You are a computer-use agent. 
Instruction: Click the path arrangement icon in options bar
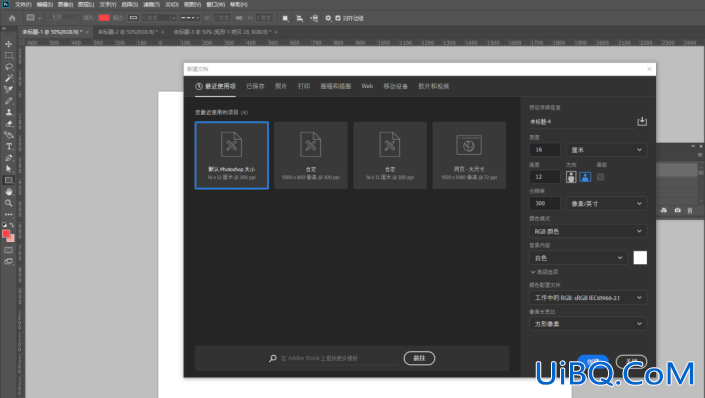click(x=314, y=18)
